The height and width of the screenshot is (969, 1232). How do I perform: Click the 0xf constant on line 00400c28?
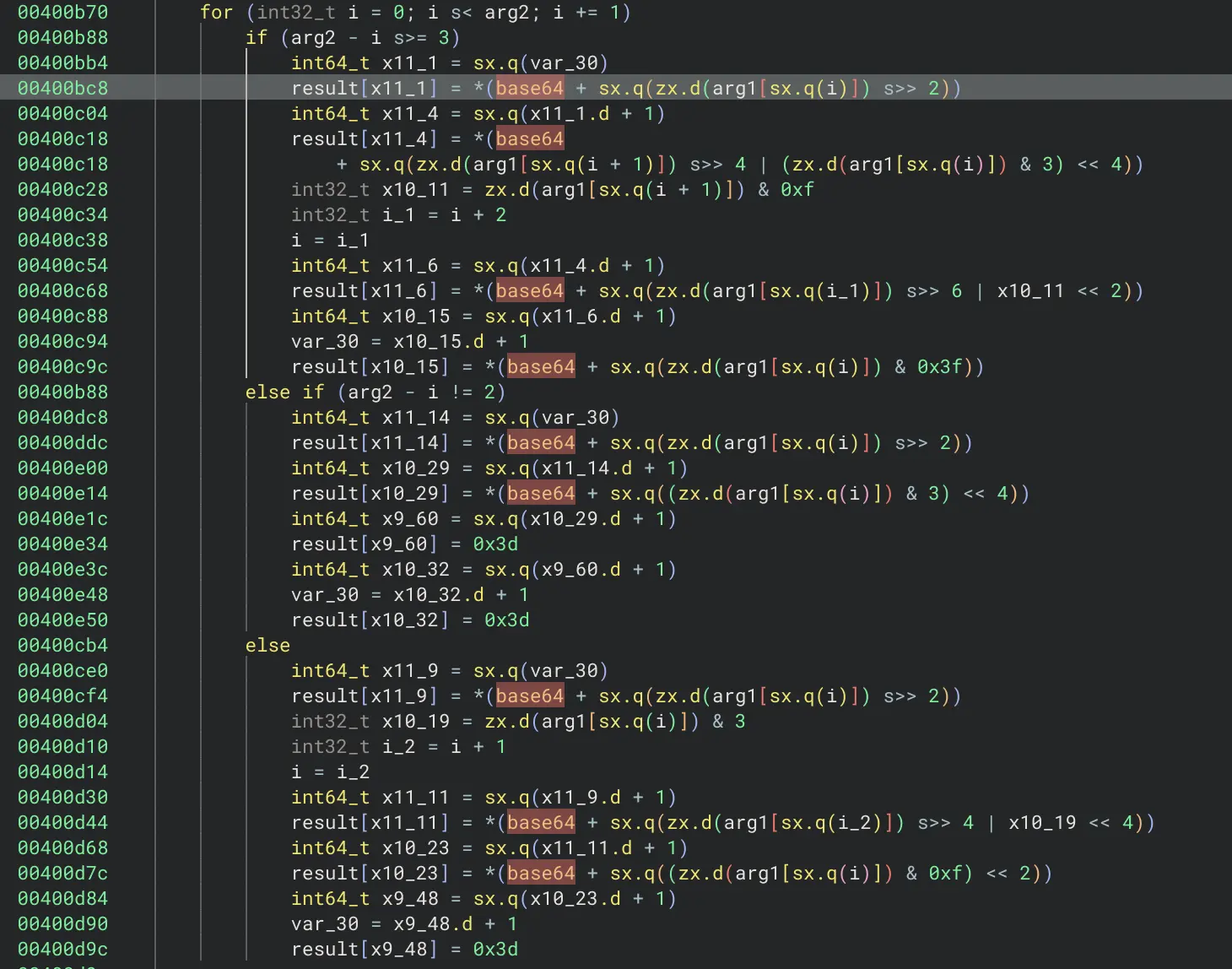(797, 190)
